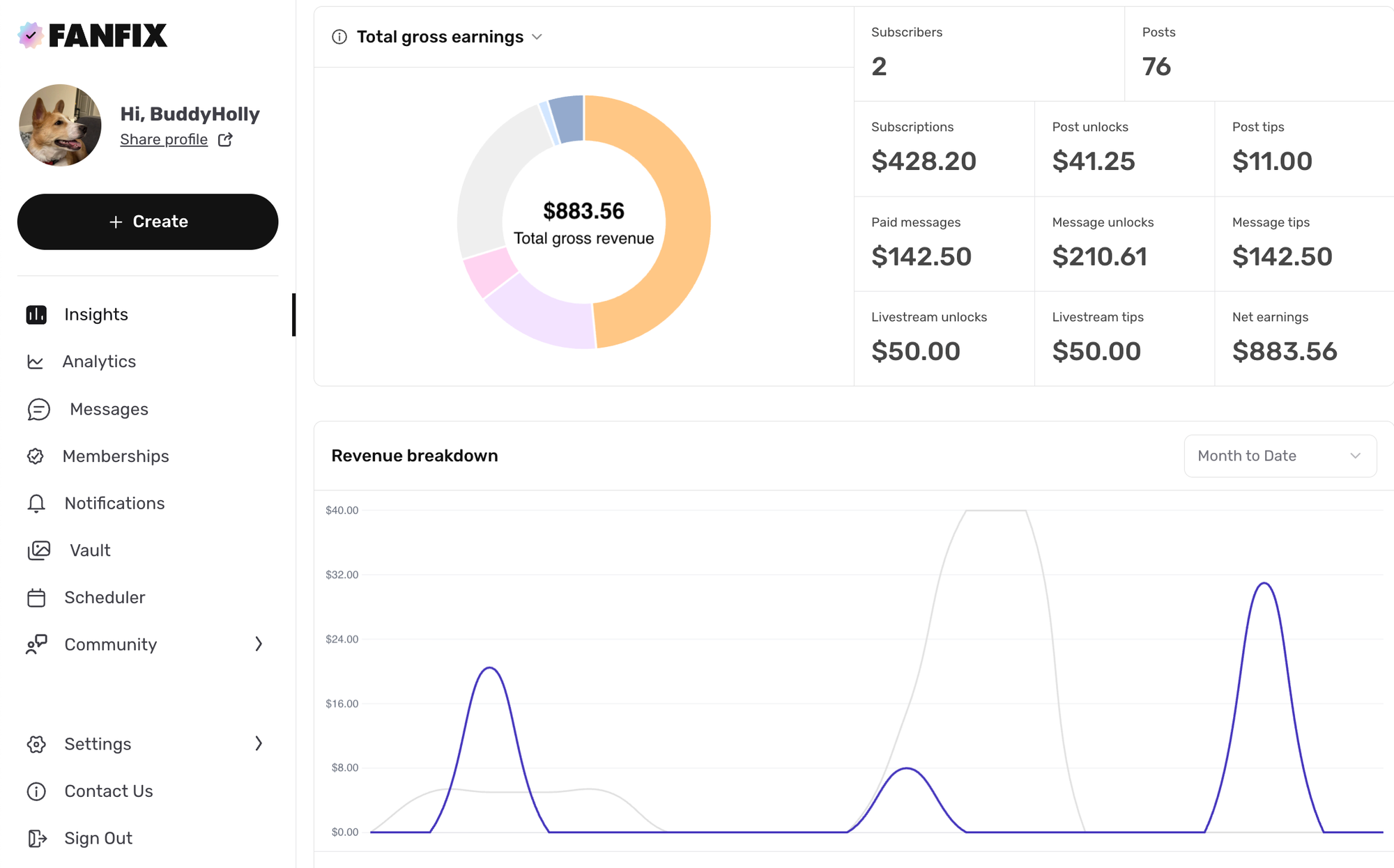Click the info icon beside Total gross earnings
The width and height of the screenshot is (1394, 868).
pyautogui.click(x=339, y=37)
